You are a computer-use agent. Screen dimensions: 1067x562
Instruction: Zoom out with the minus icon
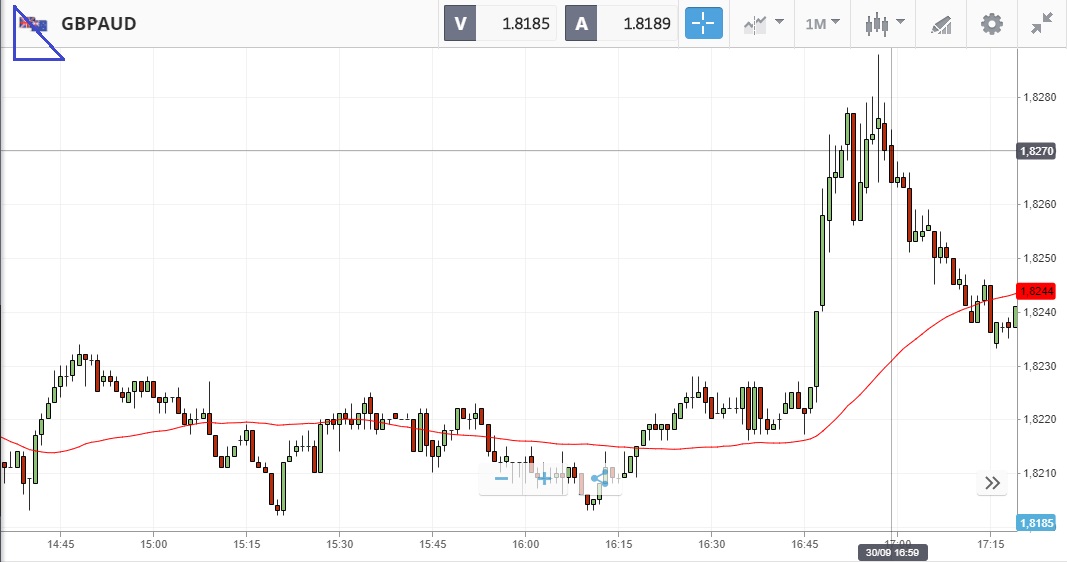pos(502,478)
